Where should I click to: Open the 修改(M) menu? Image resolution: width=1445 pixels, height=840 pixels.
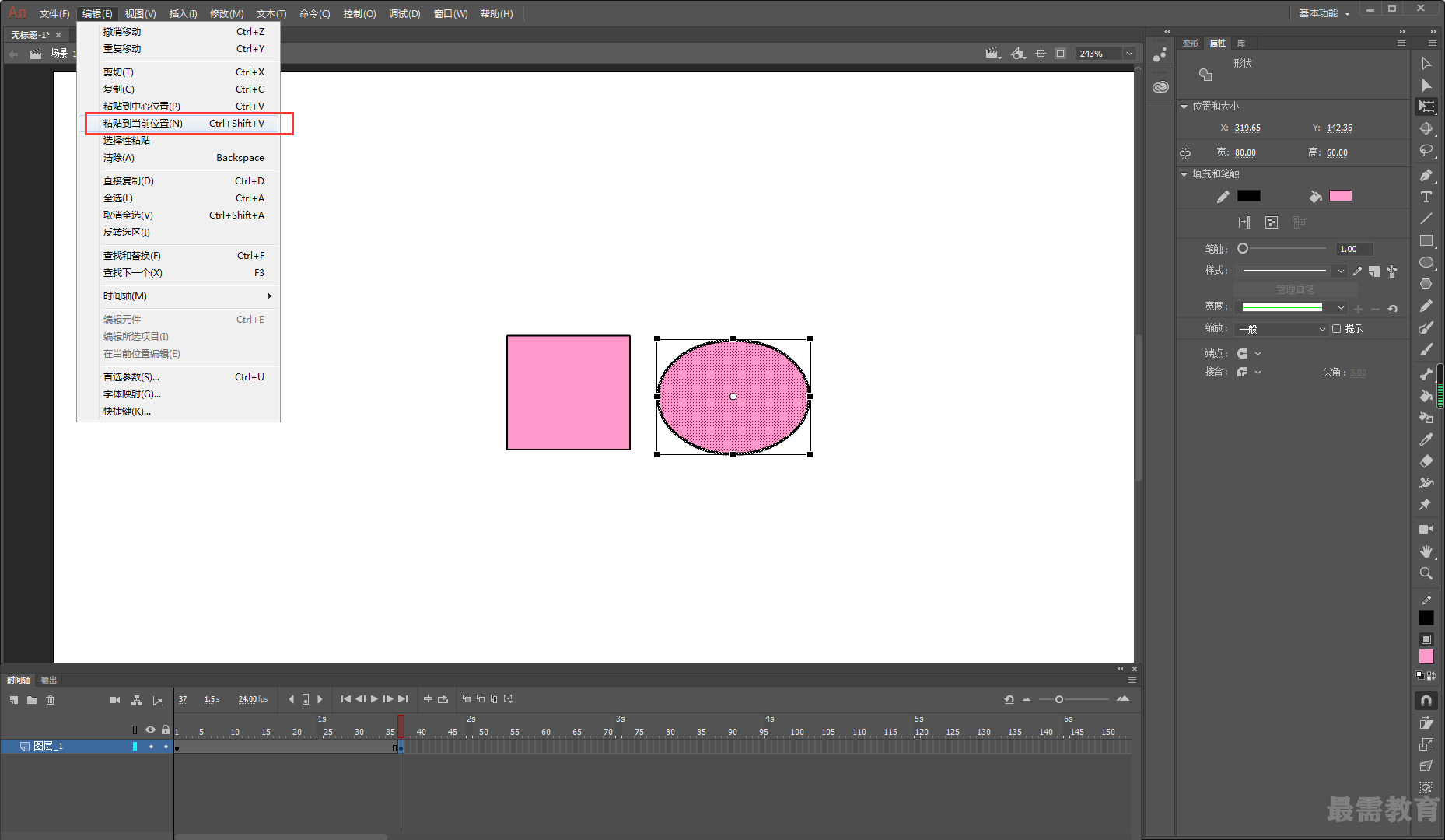click(x=226, y=14)
